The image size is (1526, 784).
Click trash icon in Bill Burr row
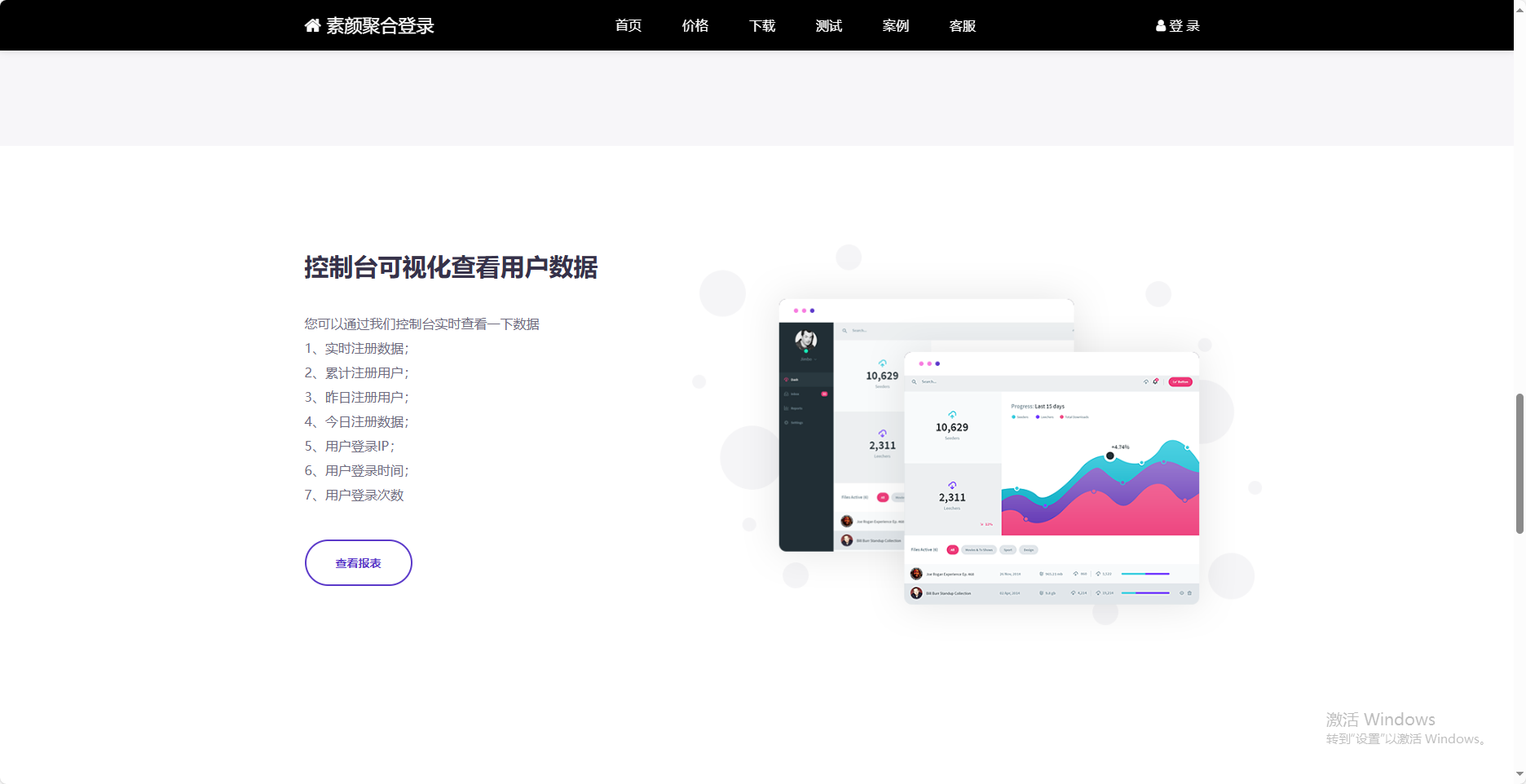(x=1189, y=593)
